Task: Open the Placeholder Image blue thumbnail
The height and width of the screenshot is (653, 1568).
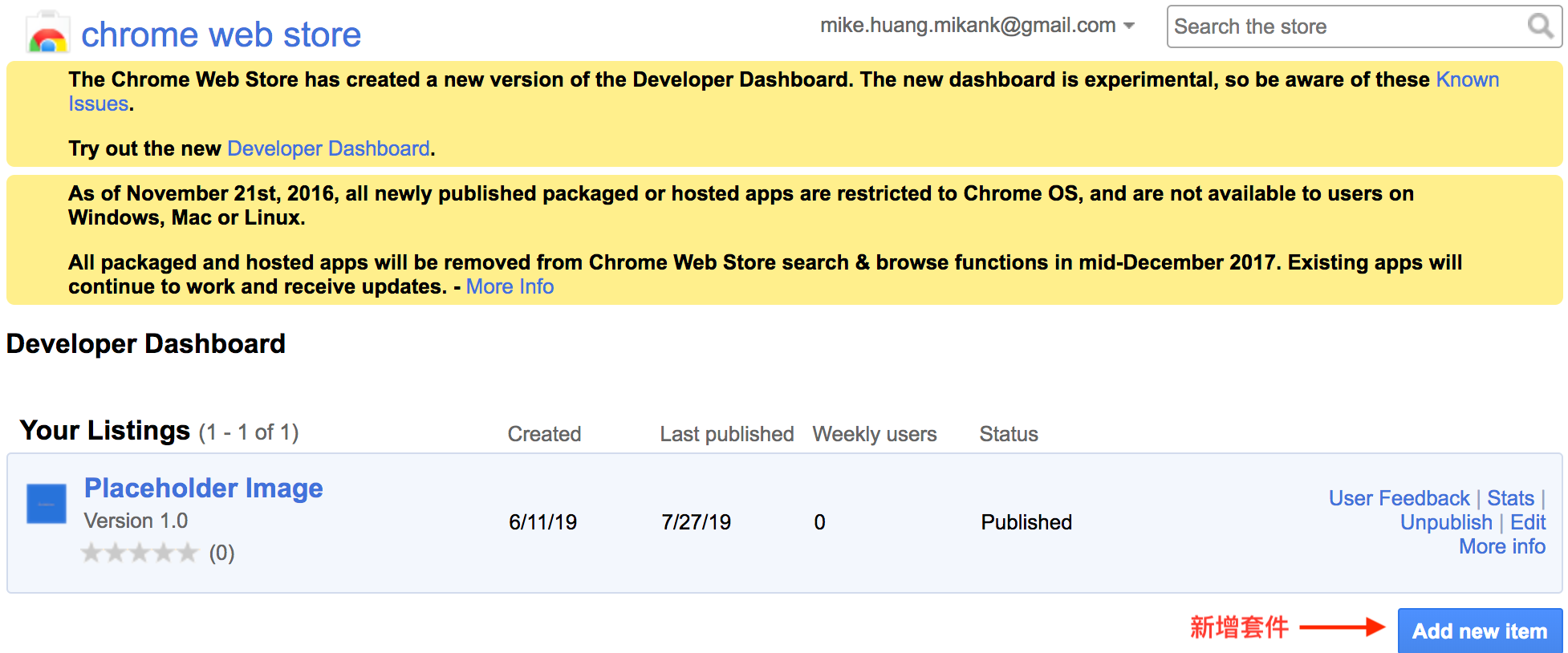Action: (x=47, y=504)
